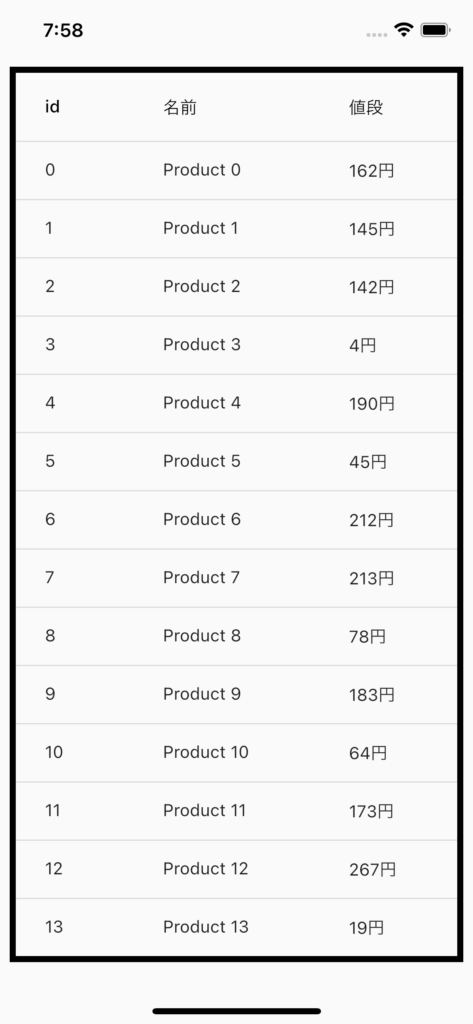The height and width of the screenshot is (1024, 473).
Task: Click the id cell showing 10
Action: click(x=54, y=752)
